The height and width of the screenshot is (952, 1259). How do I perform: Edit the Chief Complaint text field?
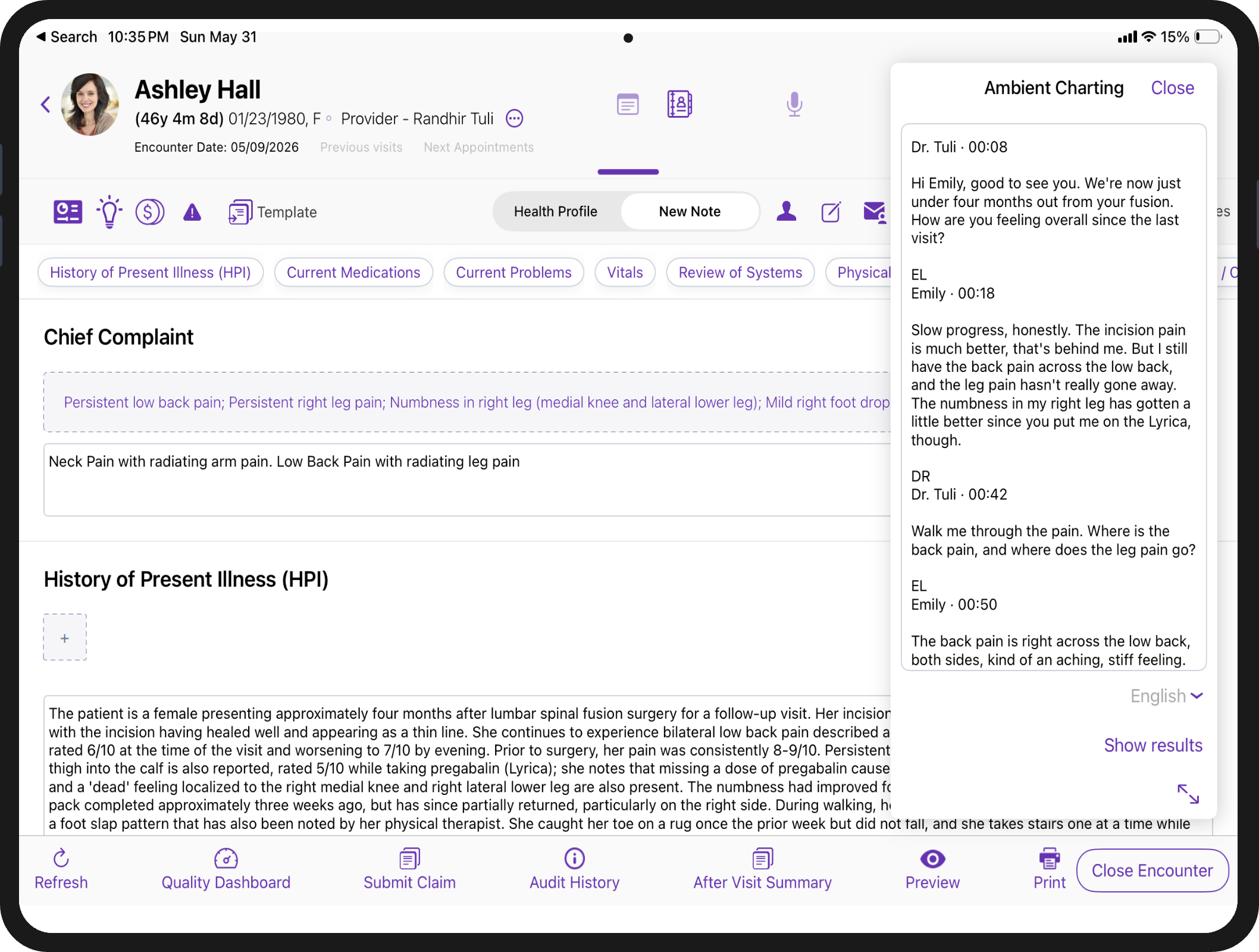(x=467, y=480)
